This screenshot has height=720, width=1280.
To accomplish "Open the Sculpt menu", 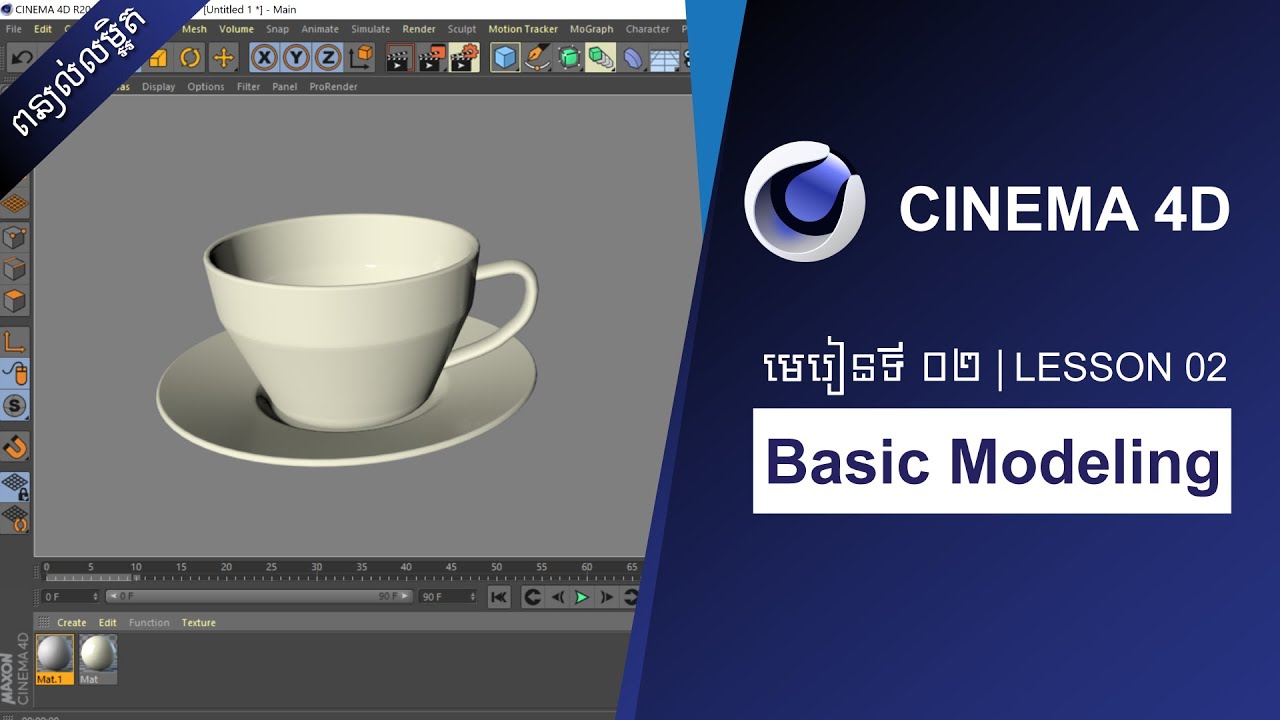I will (x=462, y=29).
